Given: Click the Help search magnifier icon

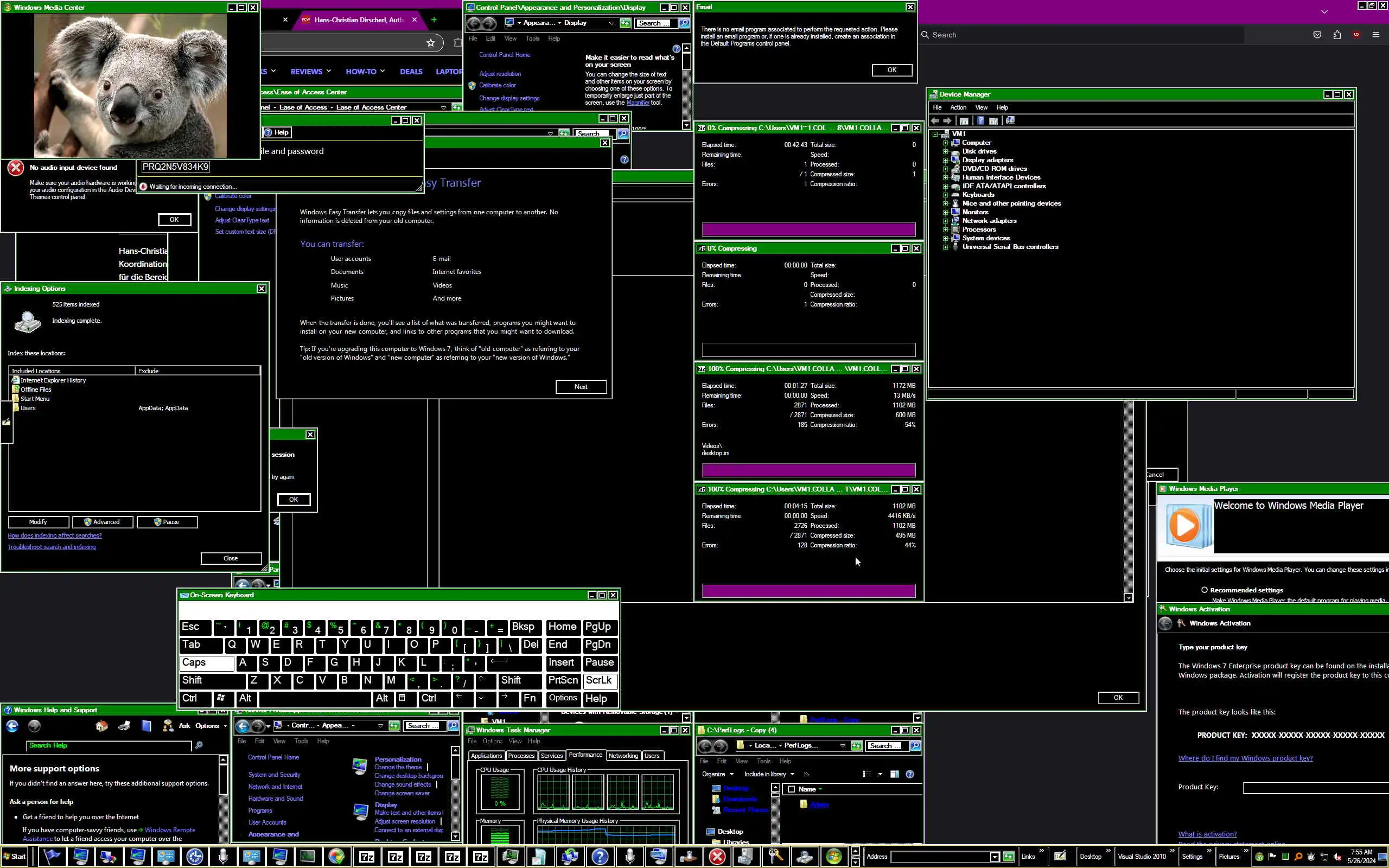Looking at the screenshot, I should [199, 746].
